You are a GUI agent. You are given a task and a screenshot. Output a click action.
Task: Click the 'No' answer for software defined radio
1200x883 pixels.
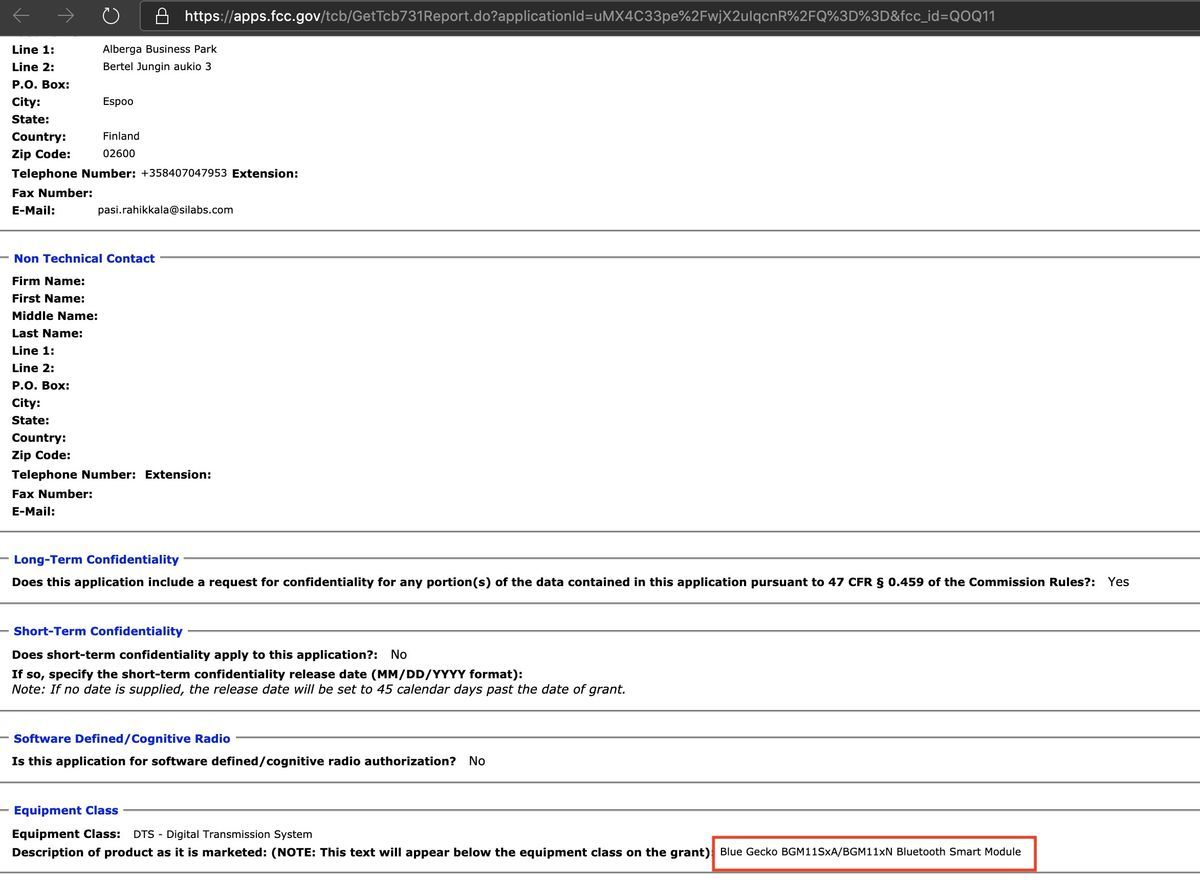(477, 761)
